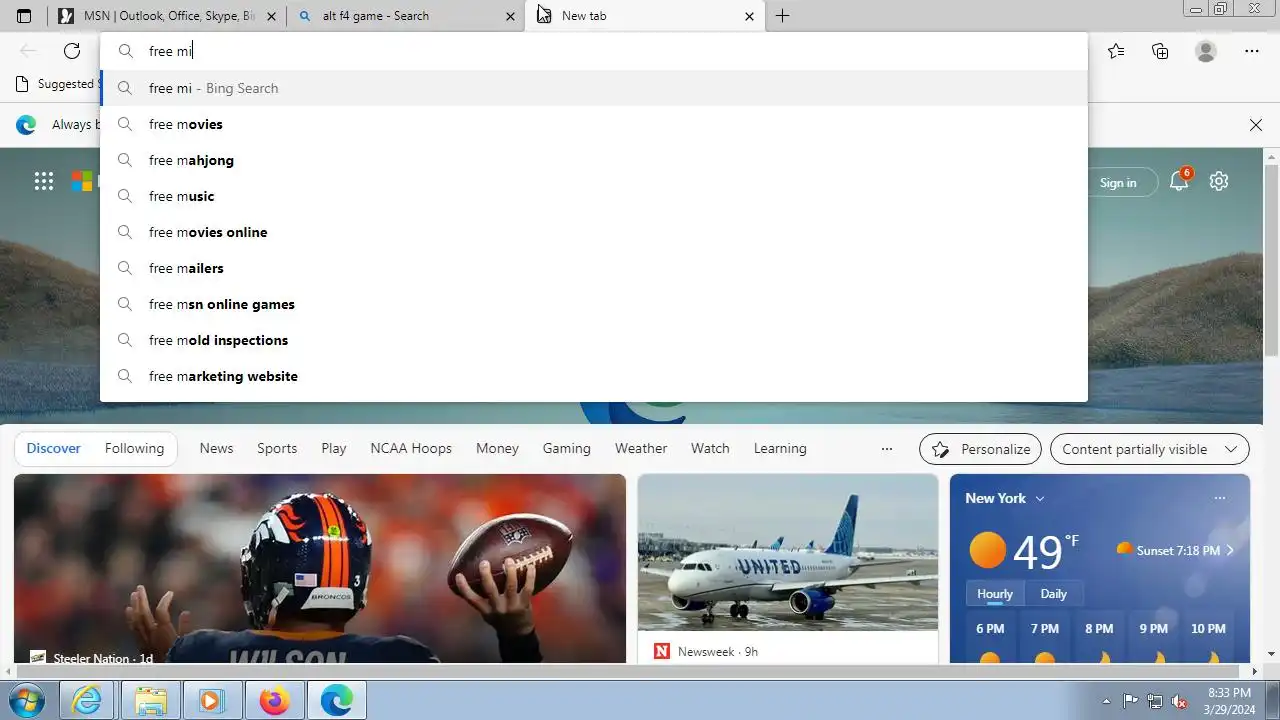Open the Favorites star icon
This screenshot has height=720, width=1280.
point(1116,51)
